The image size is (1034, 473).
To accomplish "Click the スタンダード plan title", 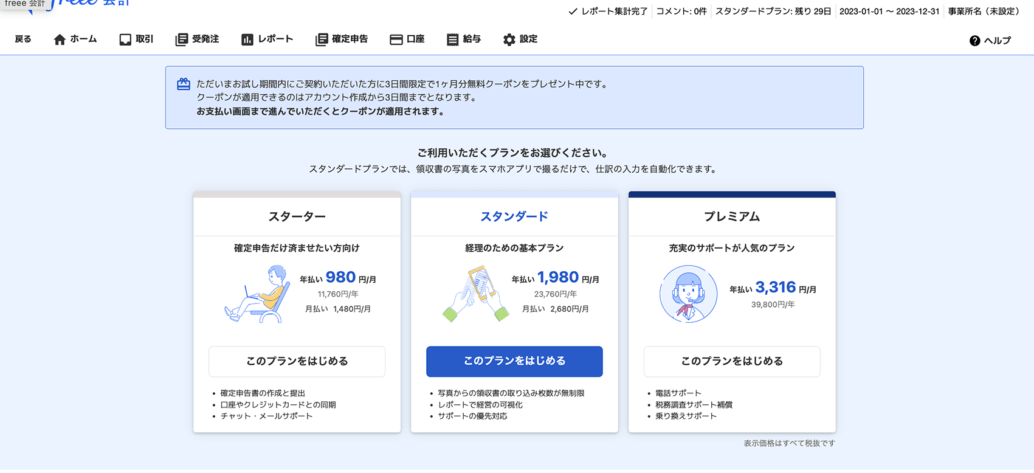I will click(514, 216).
